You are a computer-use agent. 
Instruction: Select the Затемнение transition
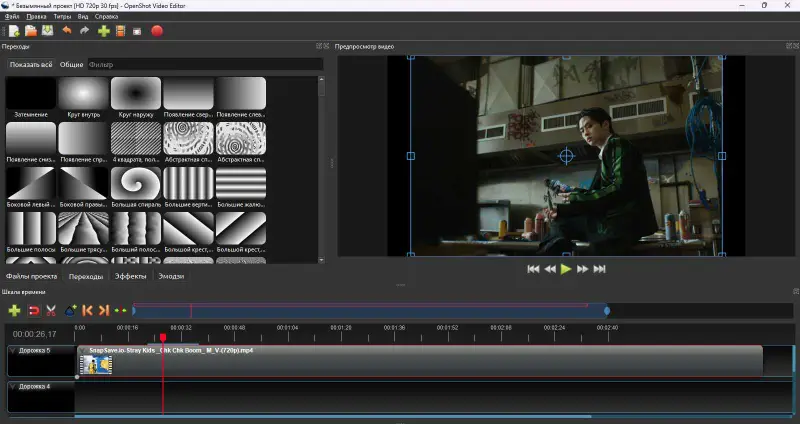click(x=31, y=97)
